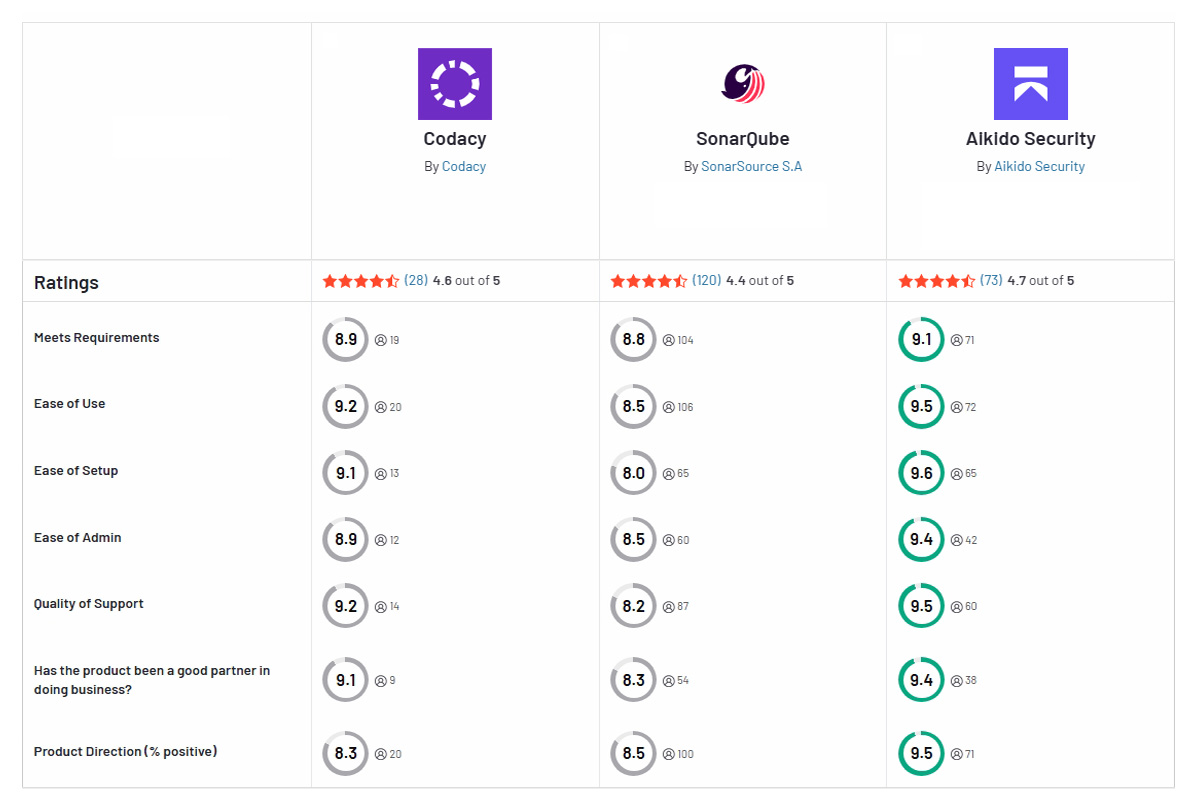Click the Codacy product name heading

pyautogui.click(x=455, y=139)
